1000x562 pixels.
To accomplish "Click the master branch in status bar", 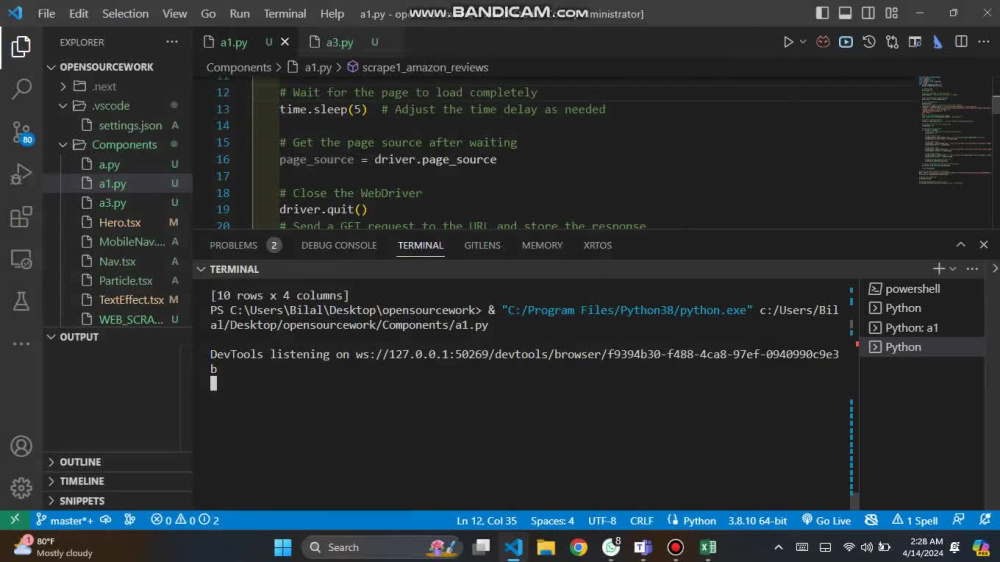I will click(65, 521).
